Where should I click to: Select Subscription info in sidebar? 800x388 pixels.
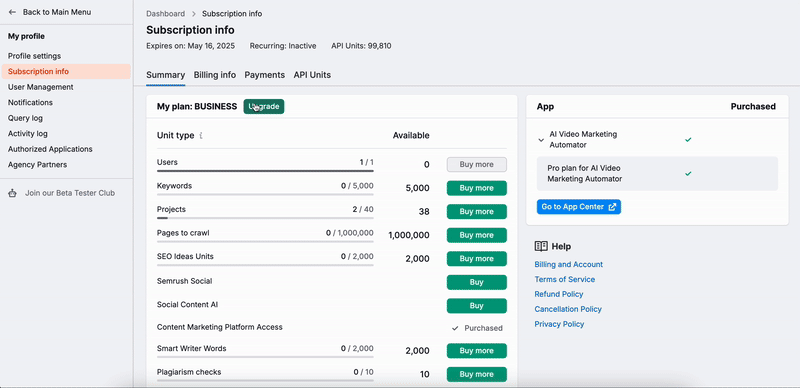click(x=66, y=71)
